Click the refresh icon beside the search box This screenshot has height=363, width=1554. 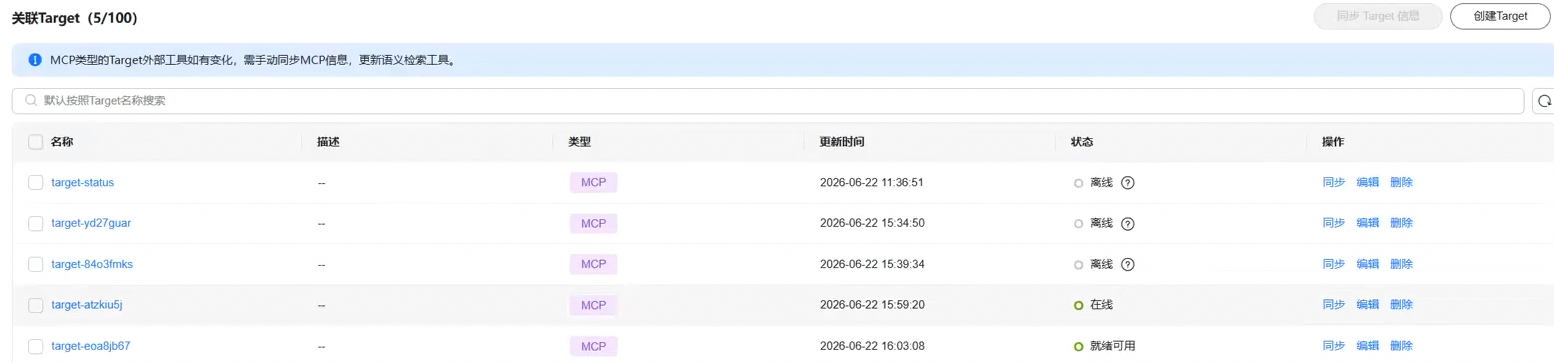tap(1544, 101)
